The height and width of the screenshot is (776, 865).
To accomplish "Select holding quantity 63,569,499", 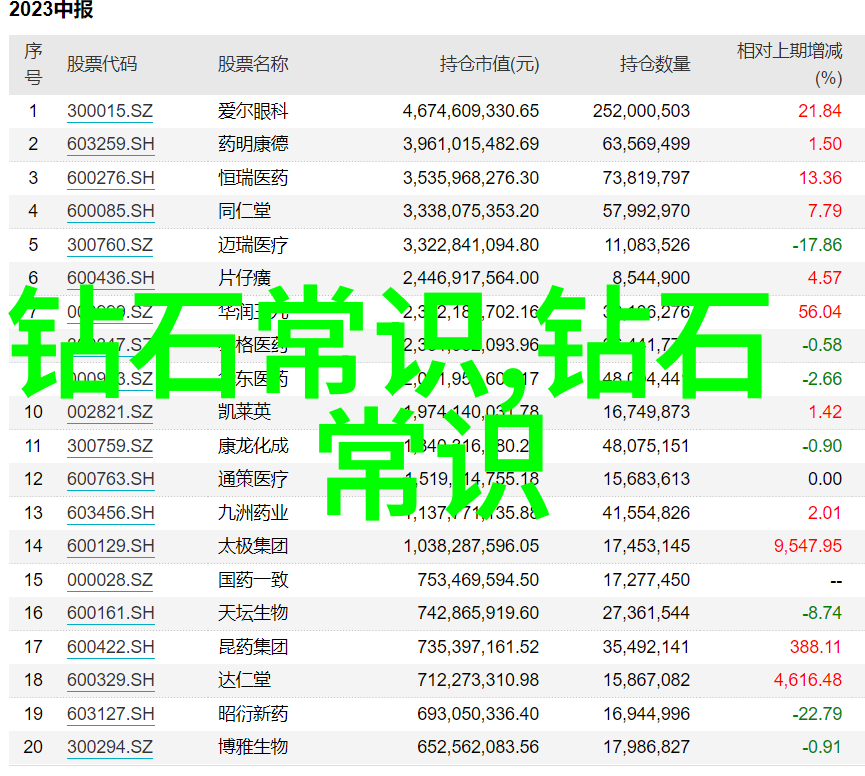I will click(646, 144).
